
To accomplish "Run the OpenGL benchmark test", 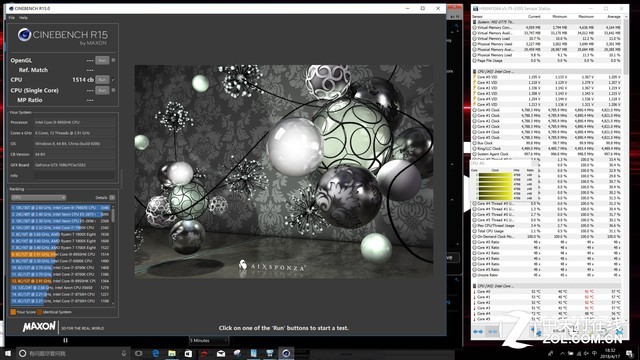I will tap(102, 60).
